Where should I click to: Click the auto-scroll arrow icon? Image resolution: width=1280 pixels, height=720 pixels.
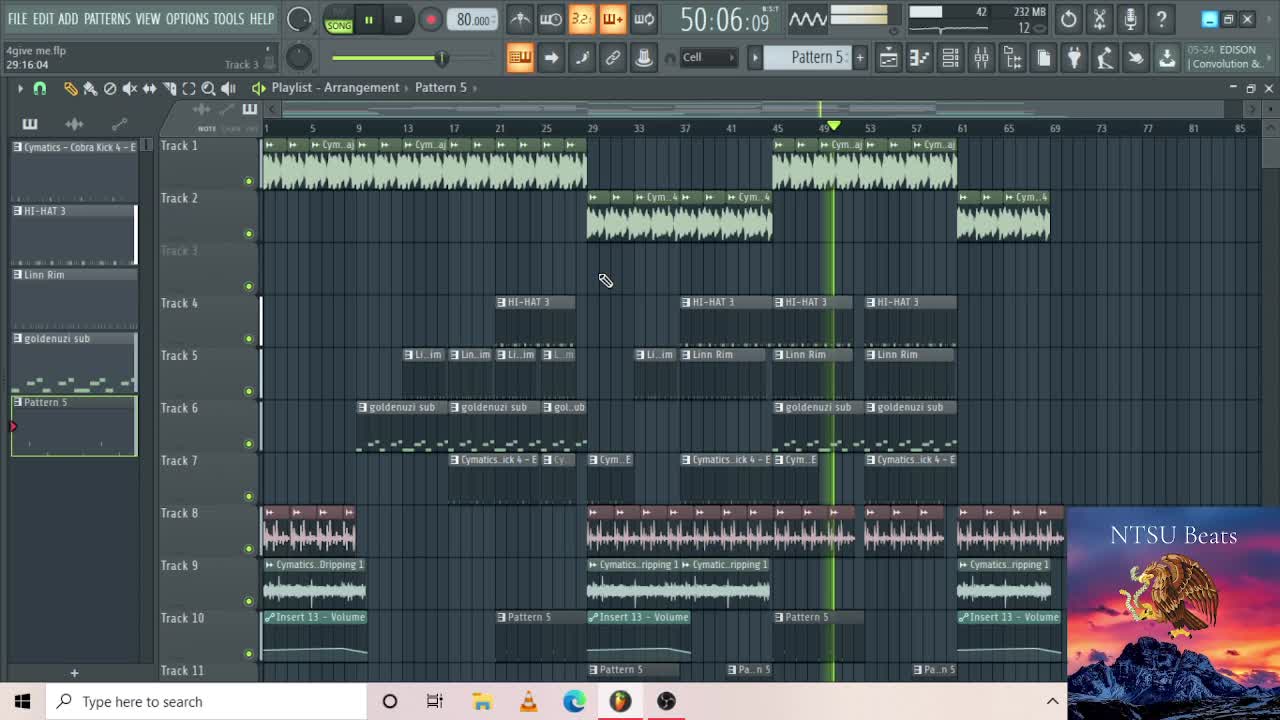coord(551,58)
